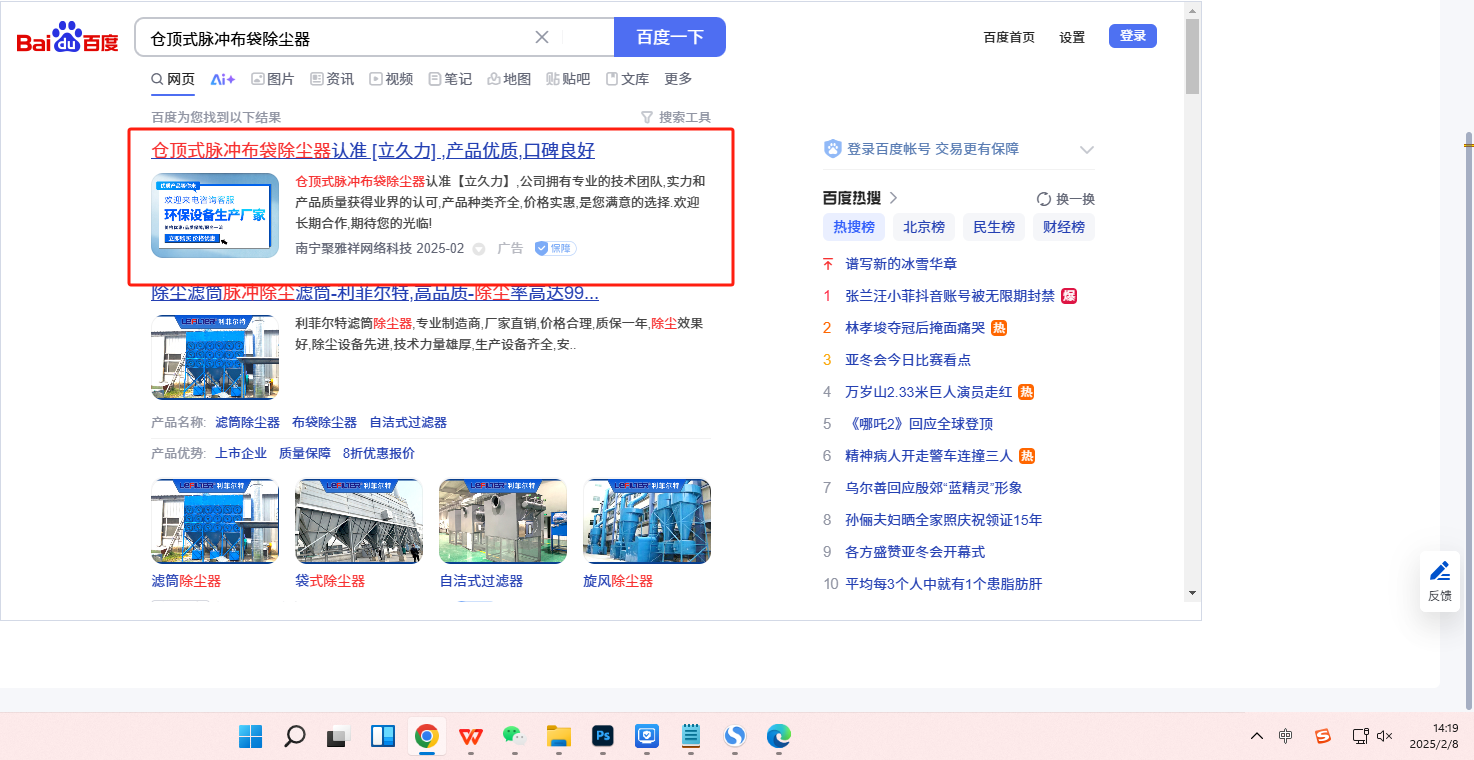Image resolution: width=1474 pixels, height=760 pixels.
Task: Clear the search box with X icon
Action: 542,37
